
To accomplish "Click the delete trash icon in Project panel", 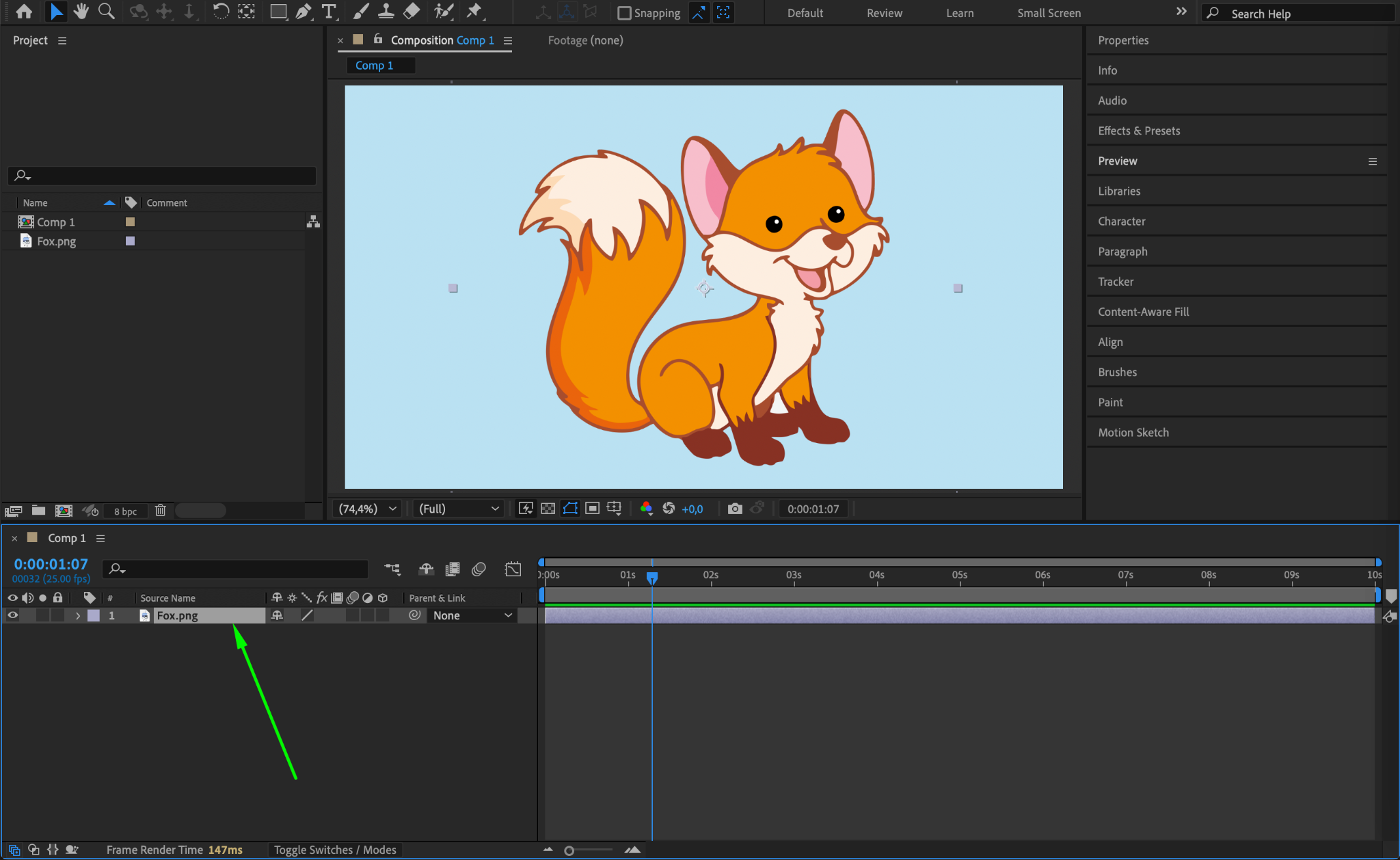I will pyautogui.click(x=161, y=511).
